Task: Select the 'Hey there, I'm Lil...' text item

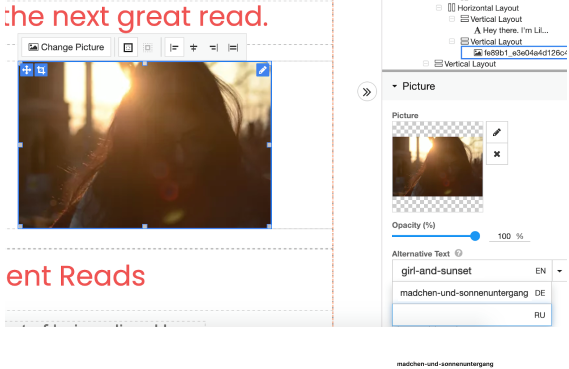Action: click(511, 30)
